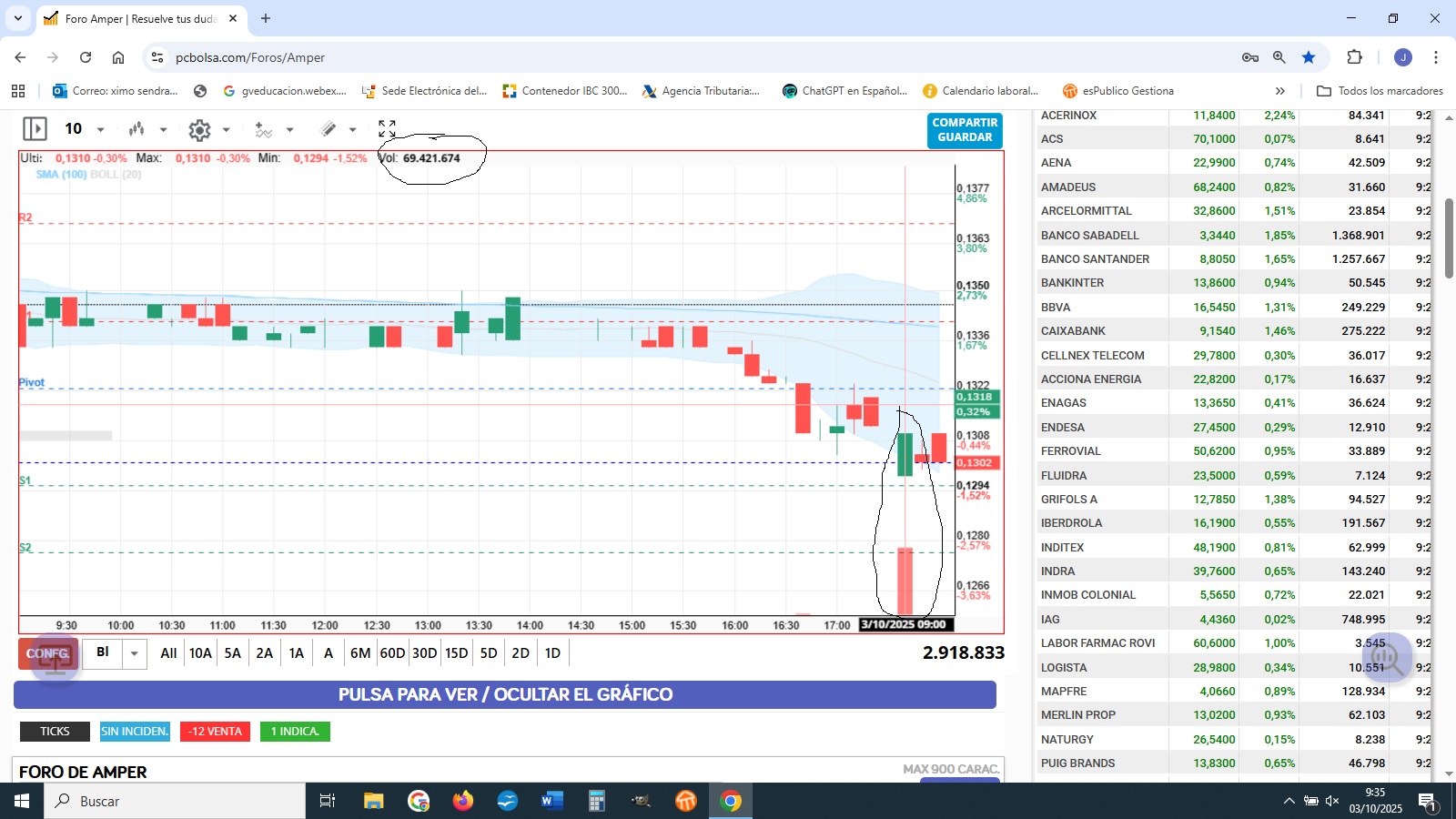
Task: Click the floating magnifier chart icon
Action: click(1386, 656)
